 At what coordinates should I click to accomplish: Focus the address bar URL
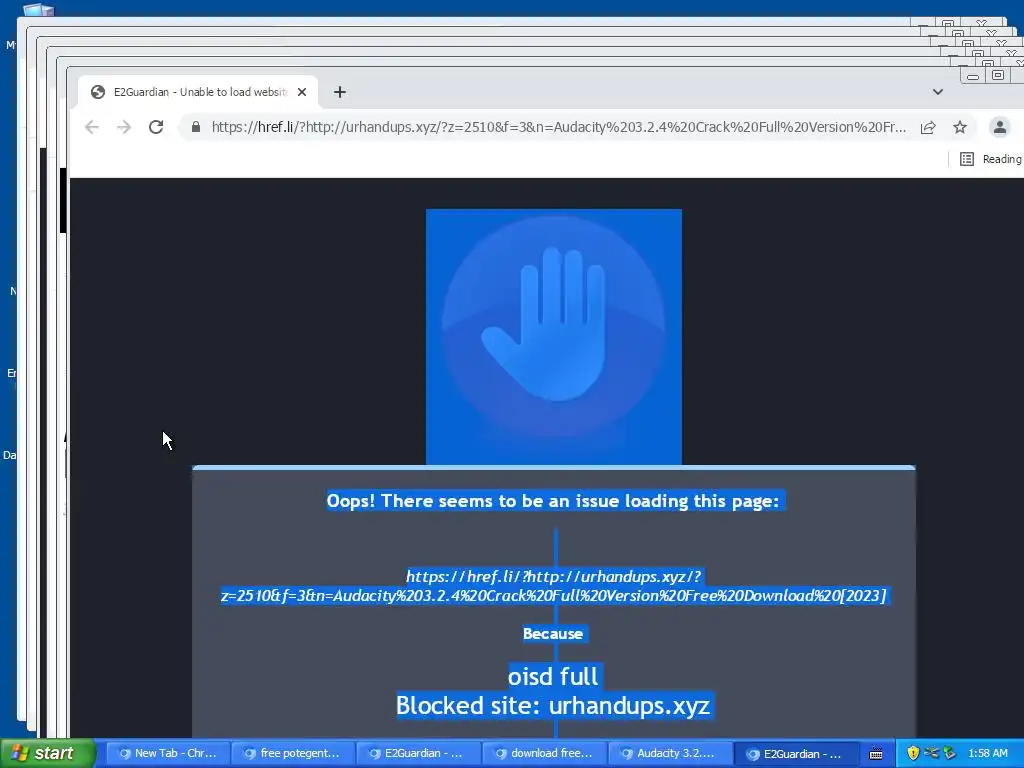pyautogui.click(x=558, y=127)
